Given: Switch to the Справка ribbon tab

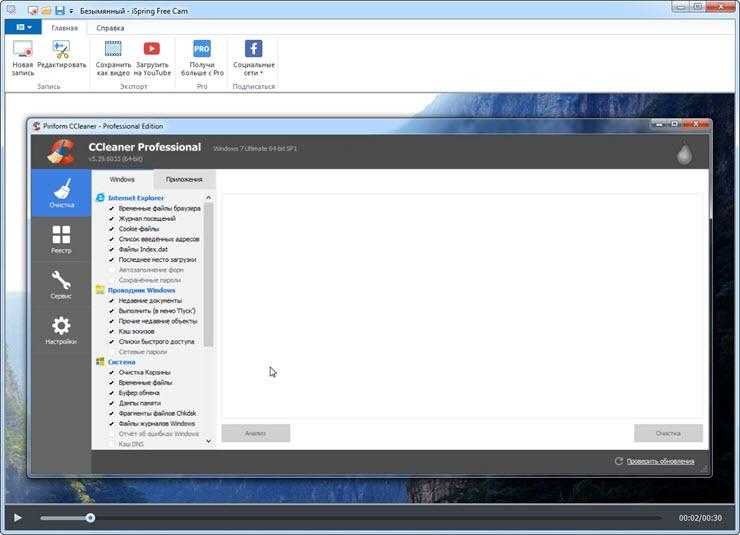Looking at the screenshot, I should (110, 28).
